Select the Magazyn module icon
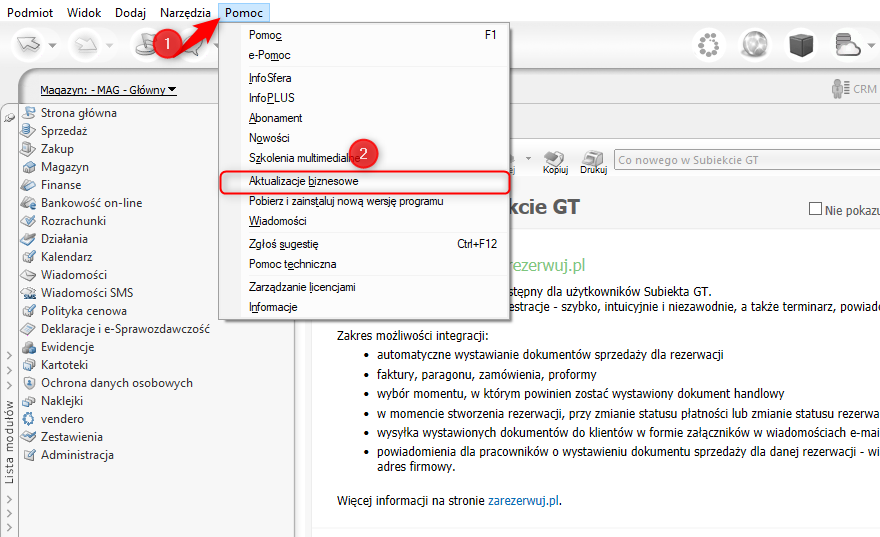The image size is (880, 537). pyautogui.click(x=29, y=167)
